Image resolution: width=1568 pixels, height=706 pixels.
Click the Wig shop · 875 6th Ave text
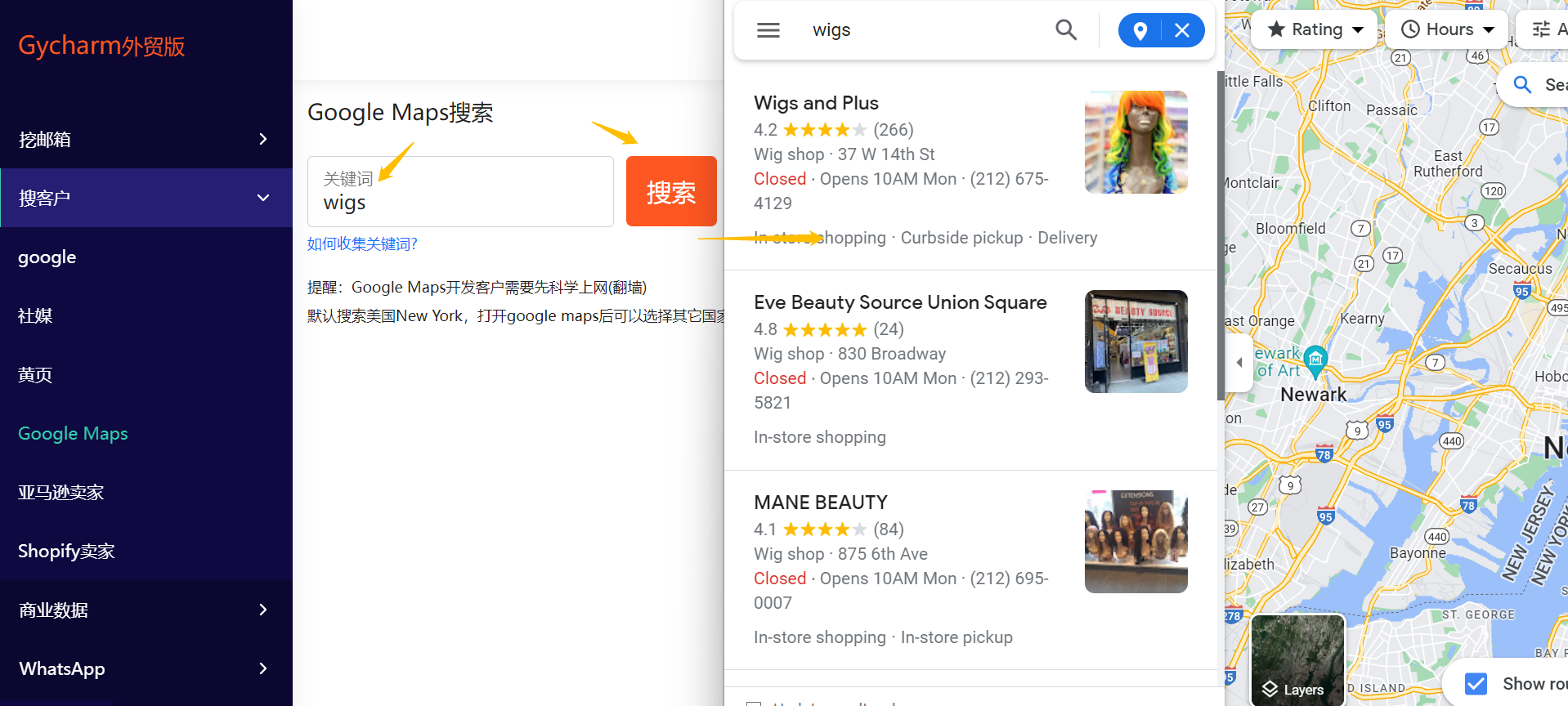pyautogui.click(x=840, y=554)
